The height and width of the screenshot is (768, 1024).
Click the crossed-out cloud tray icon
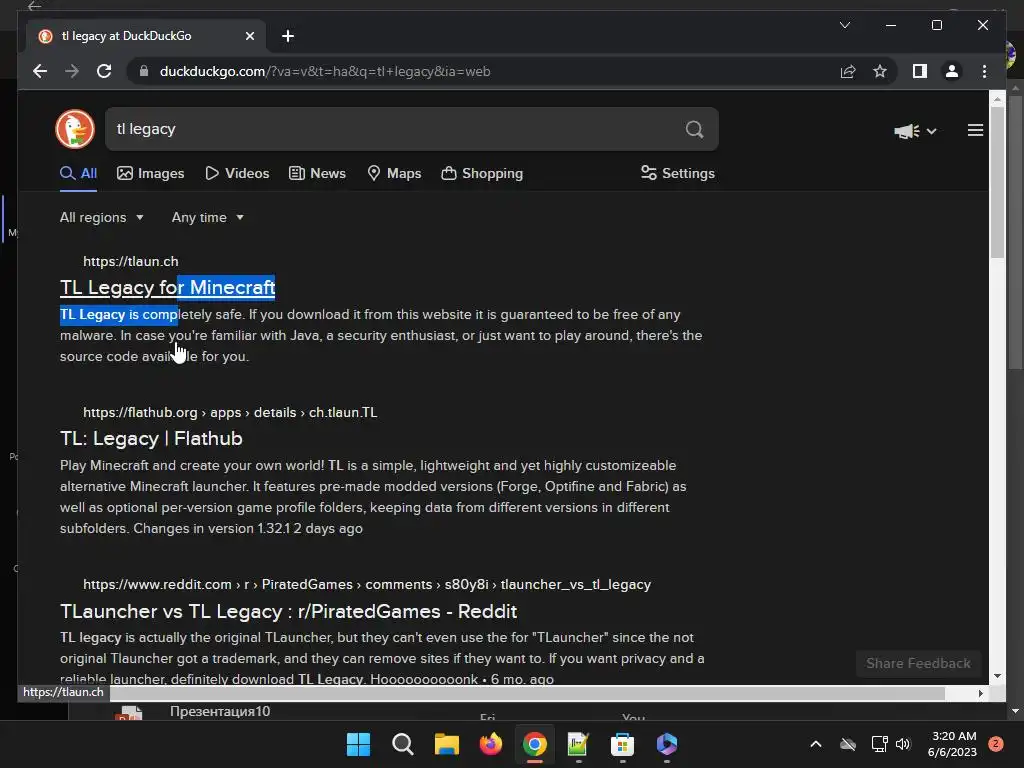[848, 744]
